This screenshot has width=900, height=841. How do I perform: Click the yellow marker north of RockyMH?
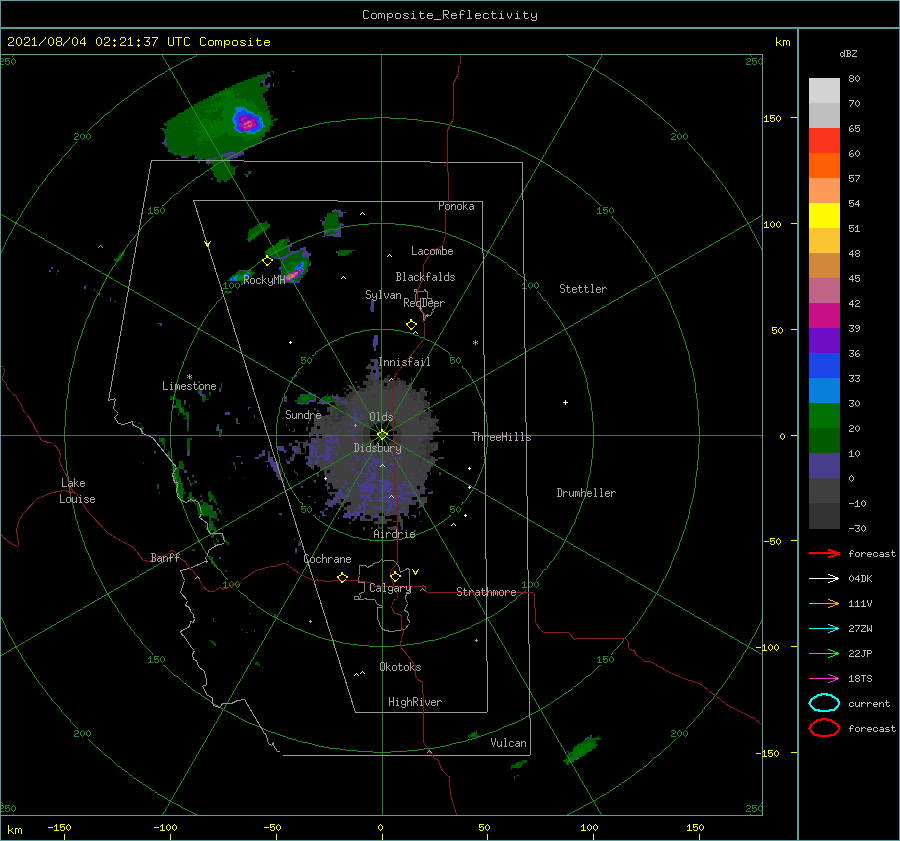267,261
